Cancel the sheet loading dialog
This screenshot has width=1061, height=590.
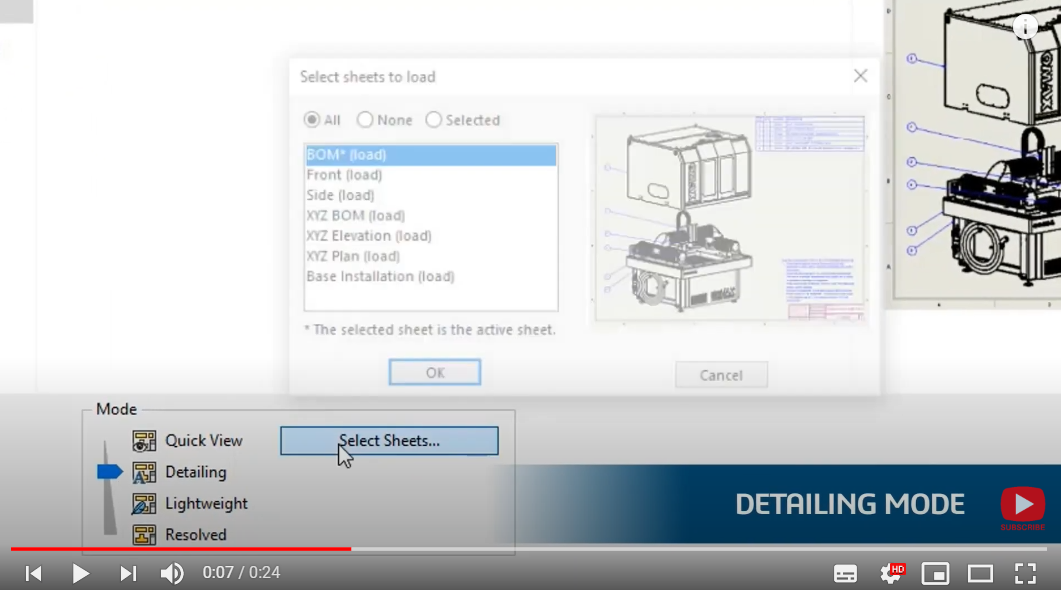point(721,374)
